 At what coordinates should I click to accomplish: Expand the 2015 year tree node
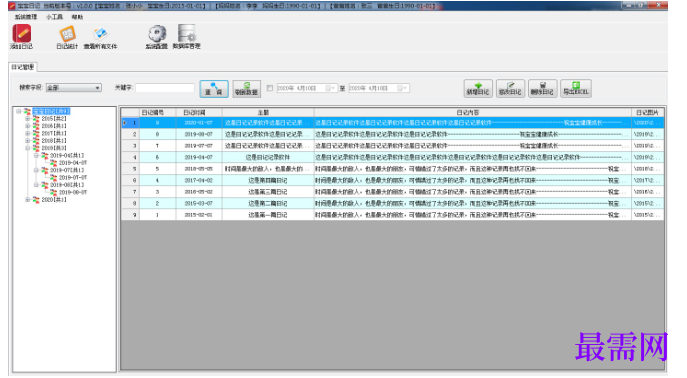27,119
